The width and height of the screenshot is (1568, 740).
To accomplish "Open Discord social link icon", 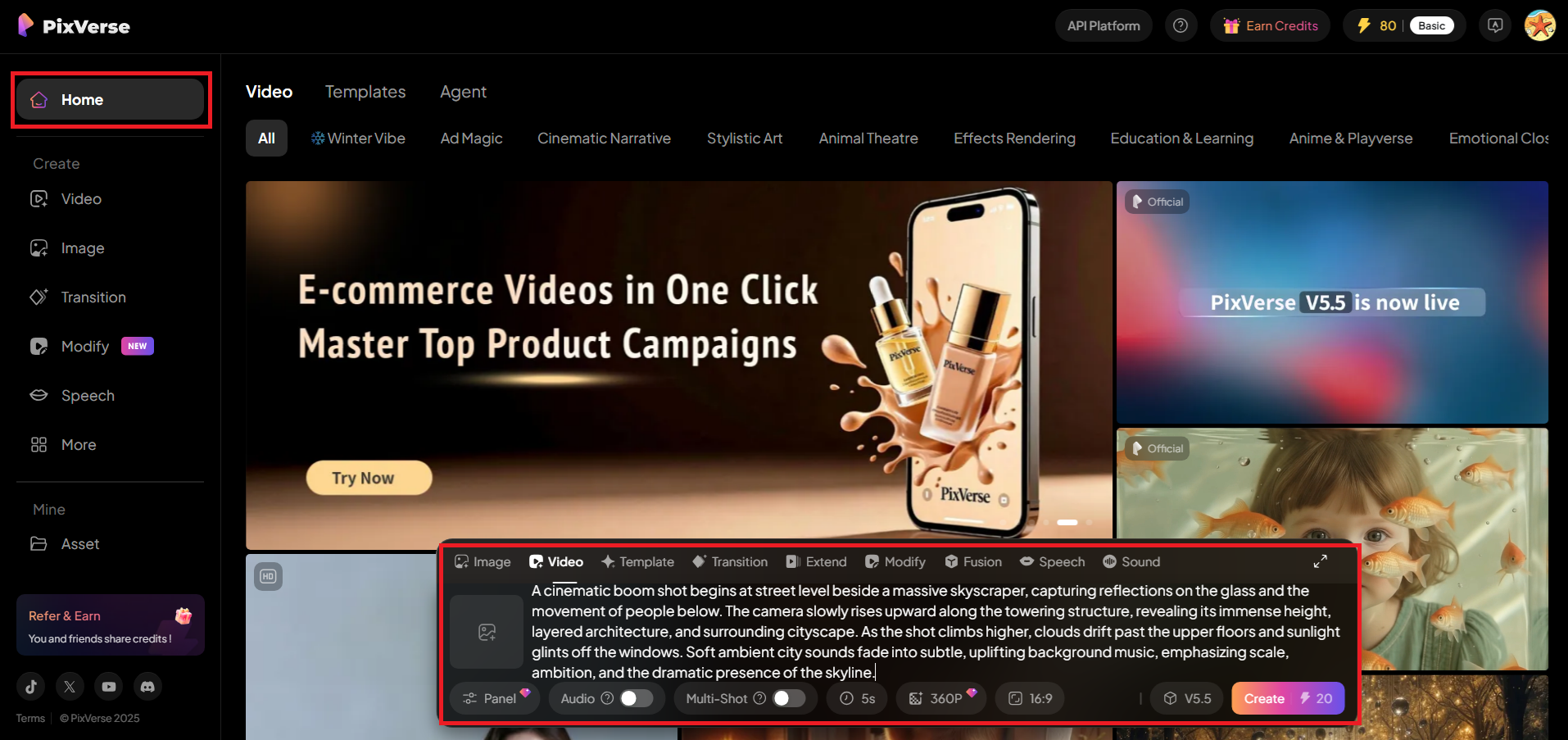I will pos(147,687).
